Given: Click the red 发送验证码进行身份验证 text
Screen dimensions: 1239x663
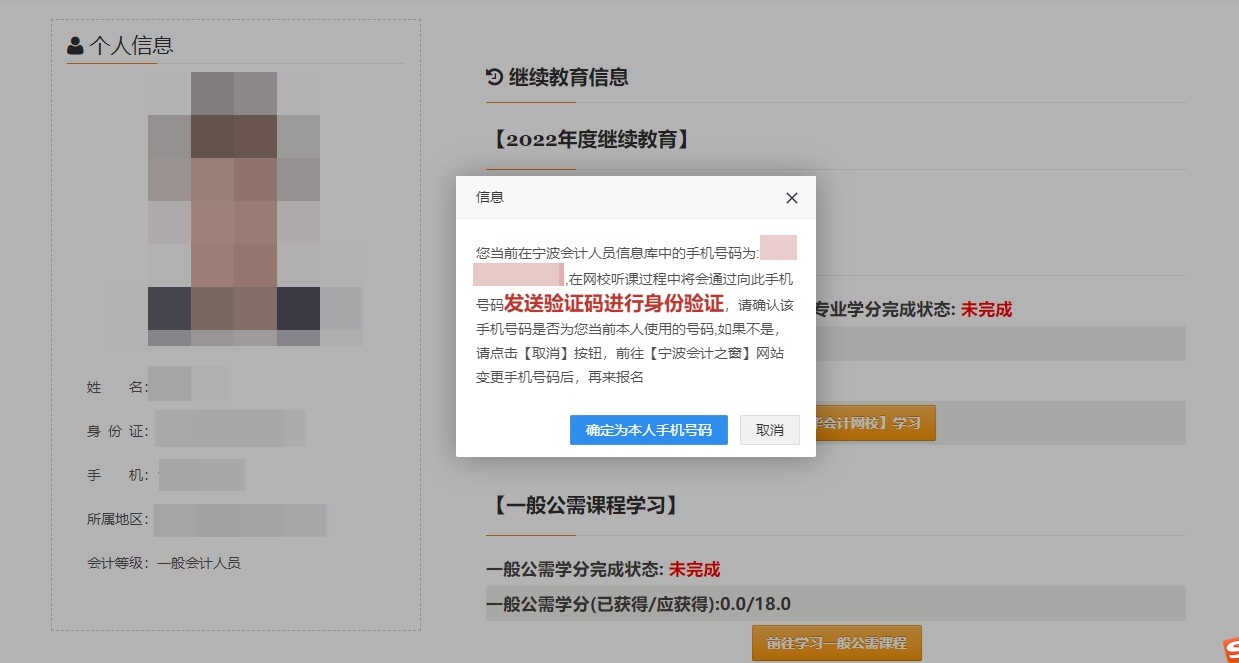Looking at the screenshot, I should click(x=613, y=303).
